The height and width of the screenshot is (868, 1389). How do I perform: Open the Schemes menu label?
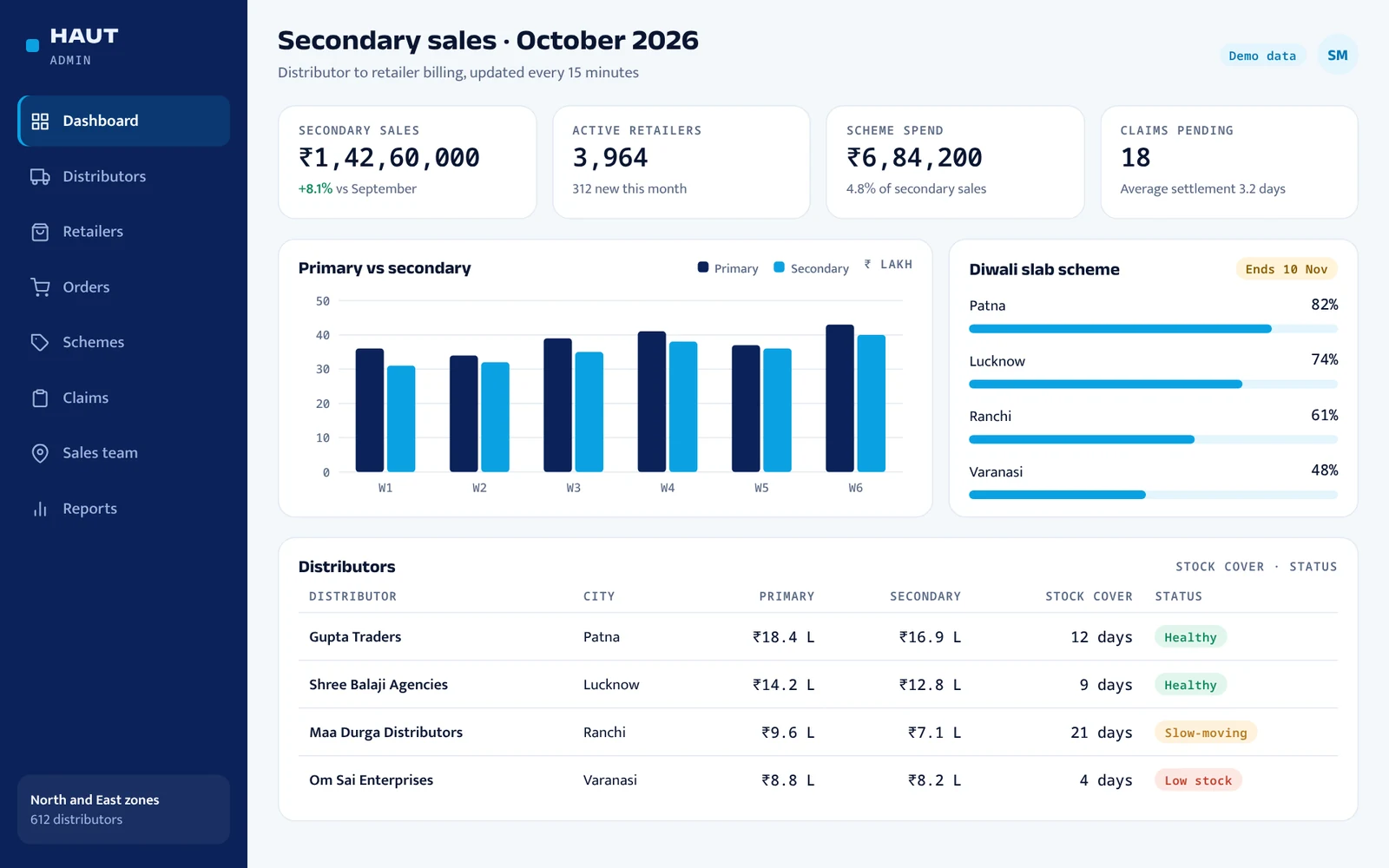pos(93,343)
